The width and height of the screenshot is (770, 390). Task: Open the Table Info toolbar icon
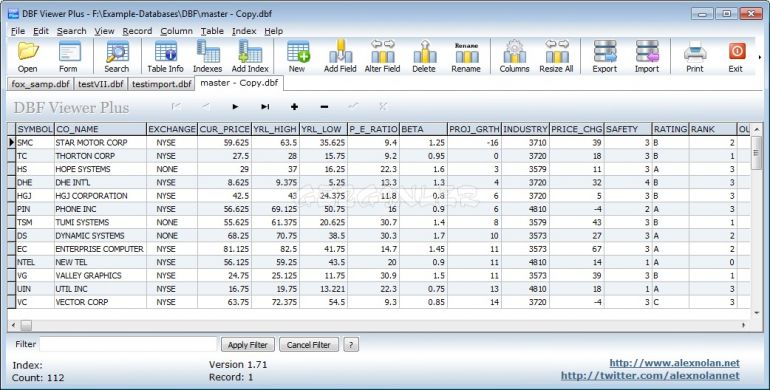click(165, 57)
